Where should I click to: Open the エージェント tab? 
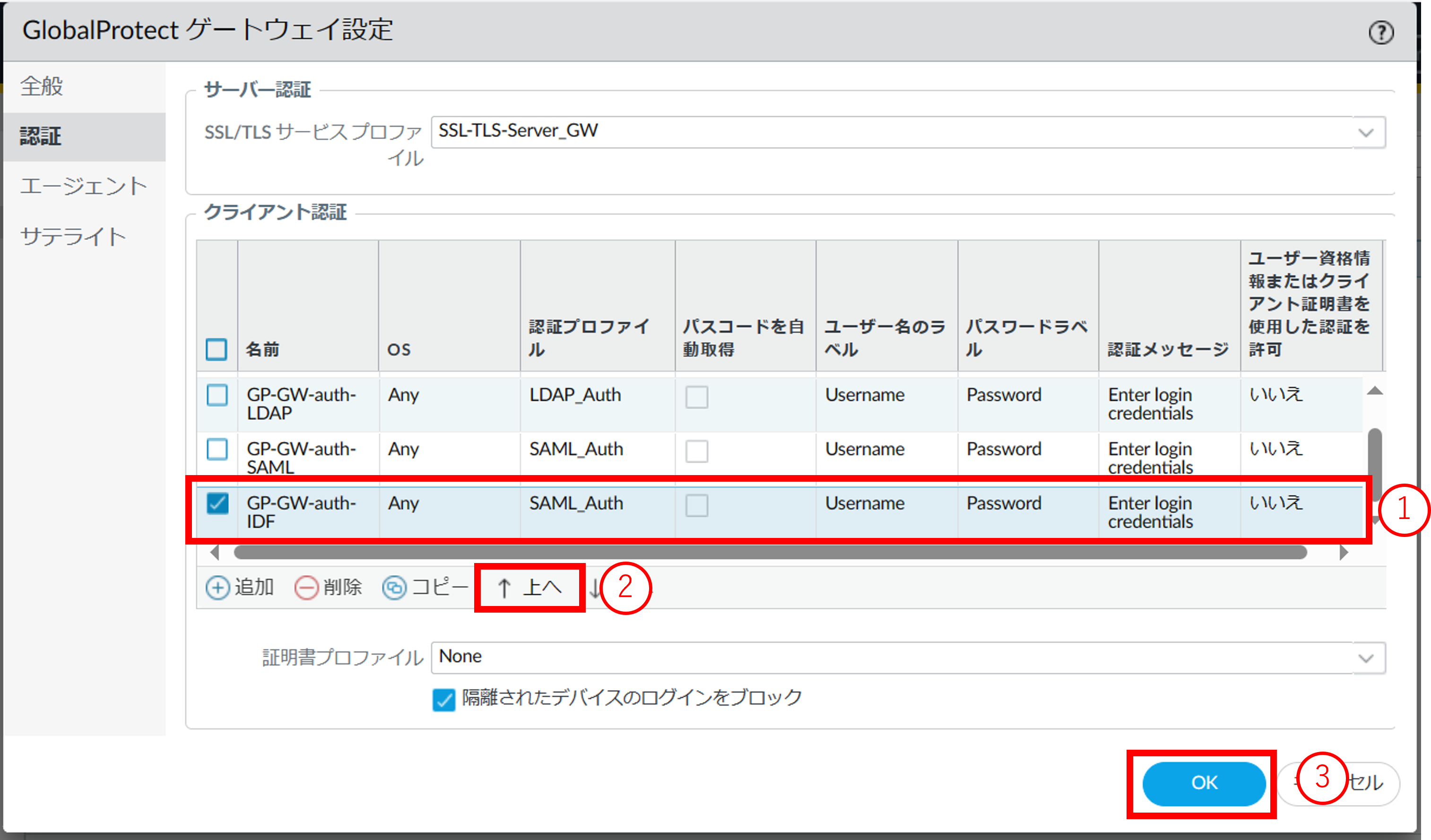84,186
